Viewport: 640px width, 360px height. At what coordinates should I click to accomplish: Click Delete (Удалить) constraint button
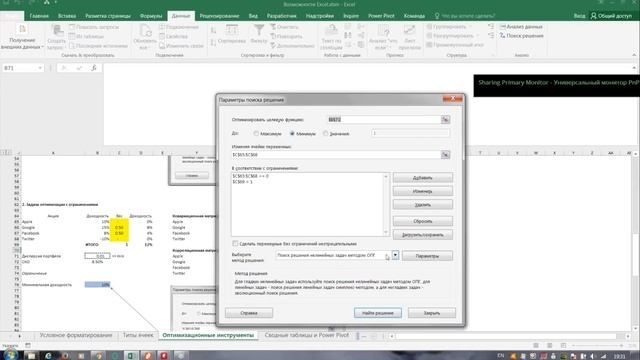click(422, 204)
